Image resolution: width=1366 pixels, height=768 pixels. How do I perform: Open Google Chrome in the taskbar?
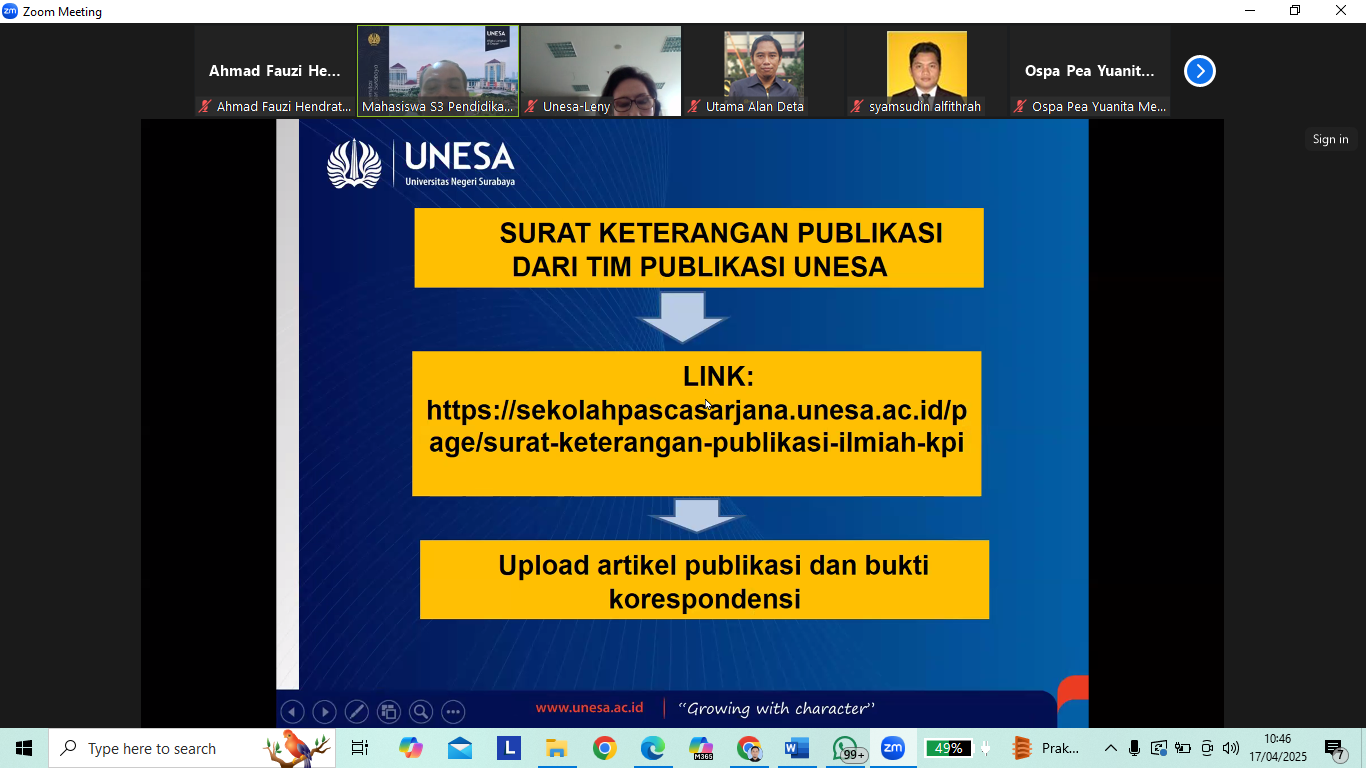[x=604, y=748]
